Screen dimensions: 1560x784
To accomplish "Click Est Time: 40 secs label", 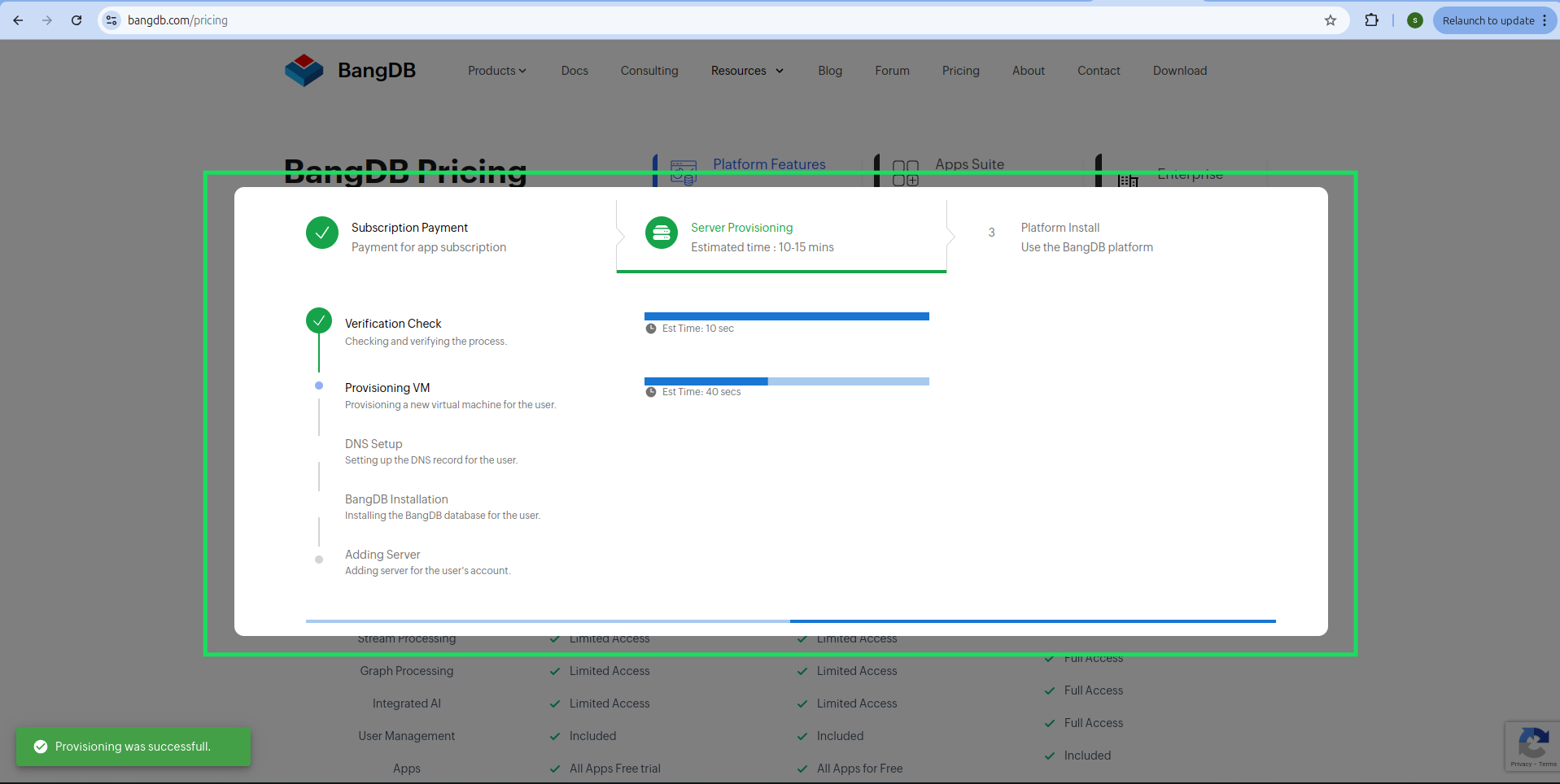I will pos(701,392).
